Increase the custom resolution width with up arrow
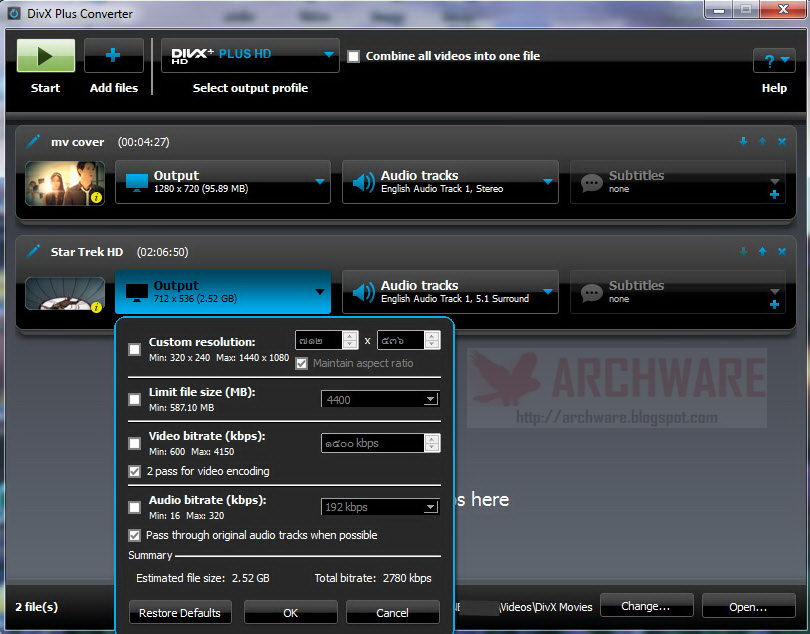Image resolution: width=810 pixels, height=634 pixels. [x=350, y=336]
